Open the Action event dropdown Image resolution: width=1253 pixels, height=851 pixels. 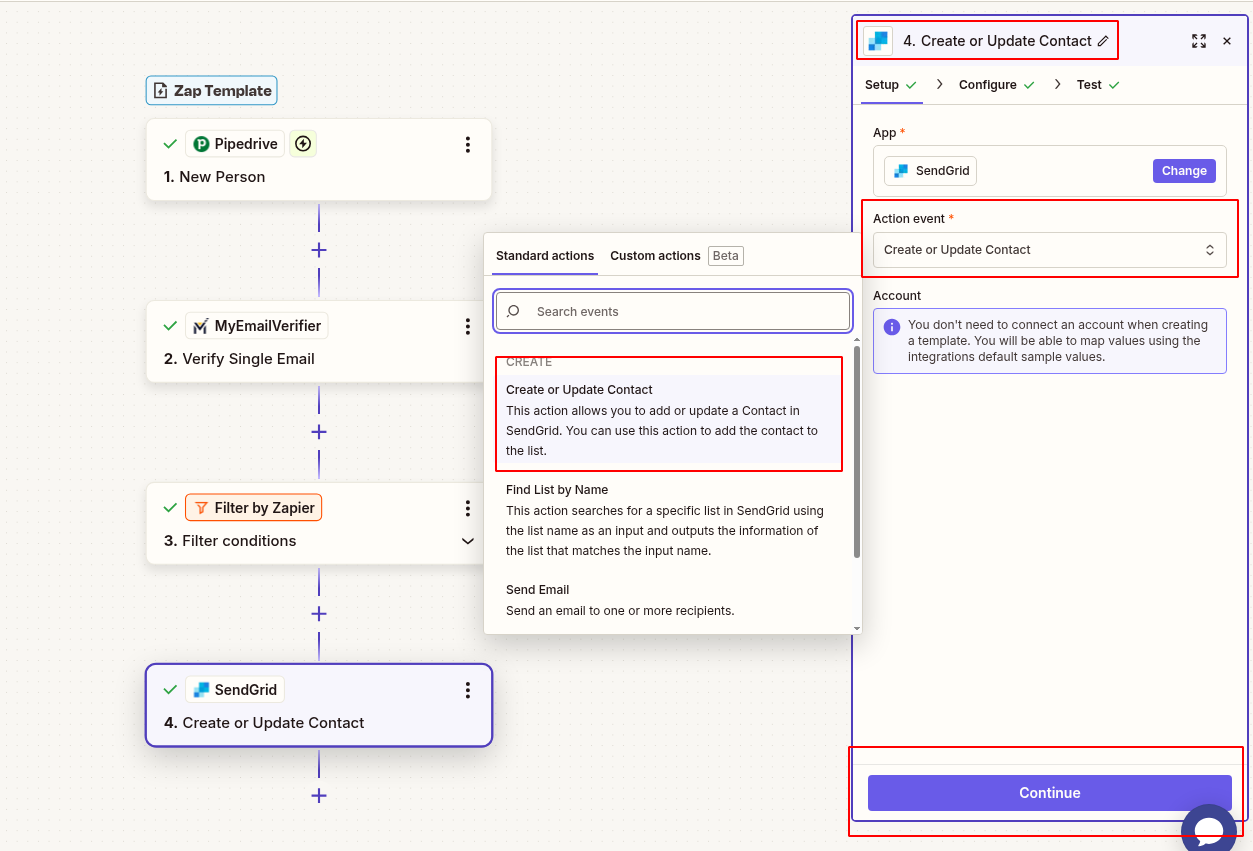click(x=1049, y=249)
